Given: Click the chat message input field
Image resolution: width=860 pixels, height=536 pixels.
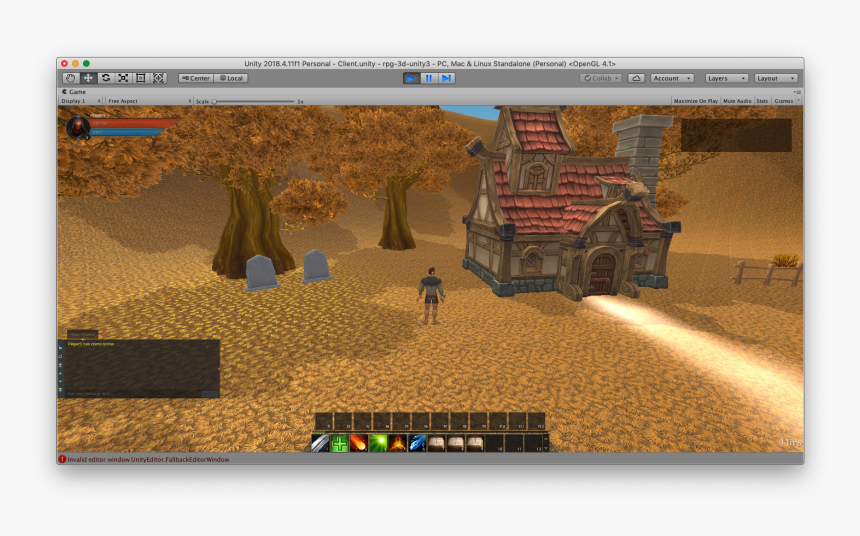Looking at the screenshot, I should (x=133, y=393).
